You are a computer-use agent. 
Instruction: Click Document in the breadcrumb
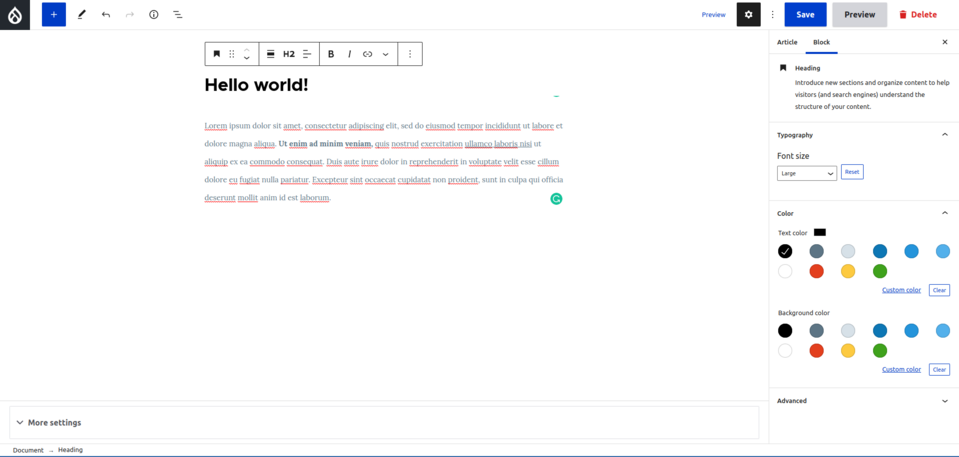click(x=28, y=450)
